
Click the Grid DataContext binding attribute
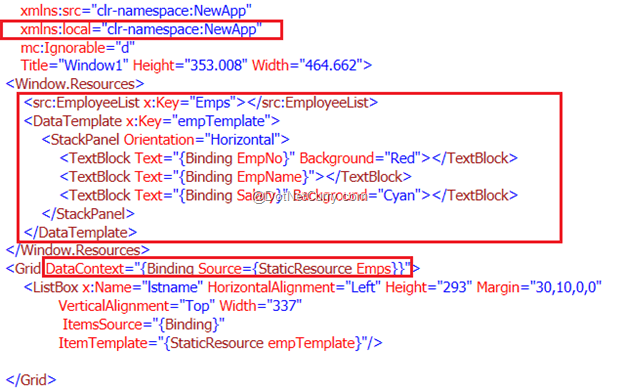pos(228,269)
